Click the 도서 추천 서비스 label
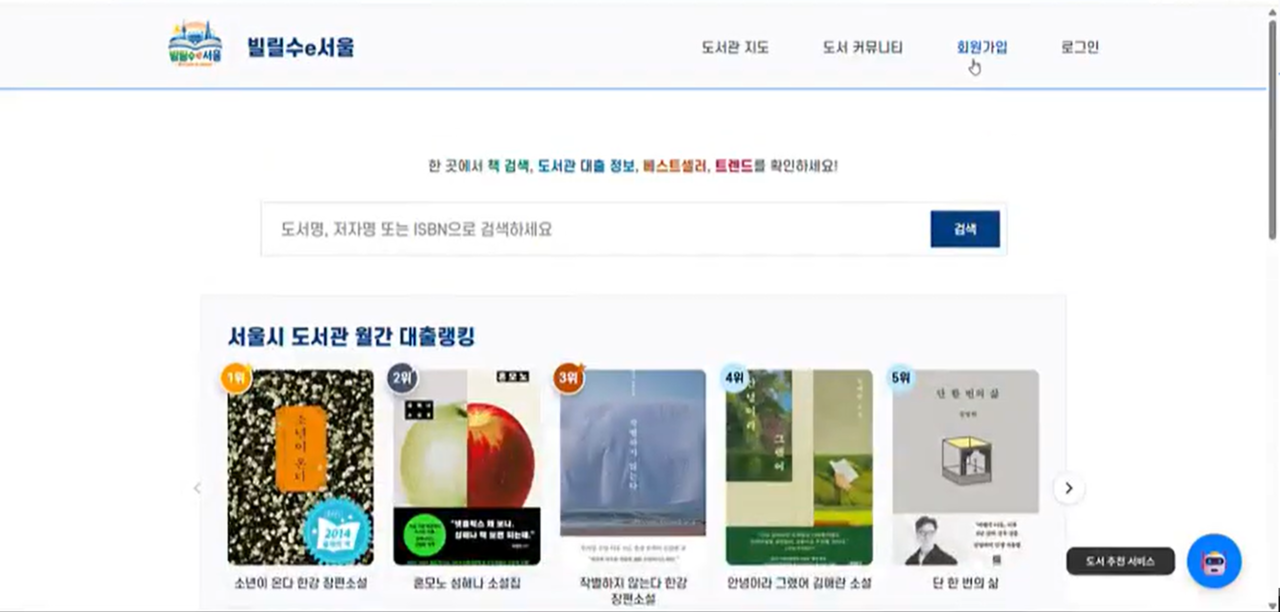1280x612 pixels. tap(1120, 562)
